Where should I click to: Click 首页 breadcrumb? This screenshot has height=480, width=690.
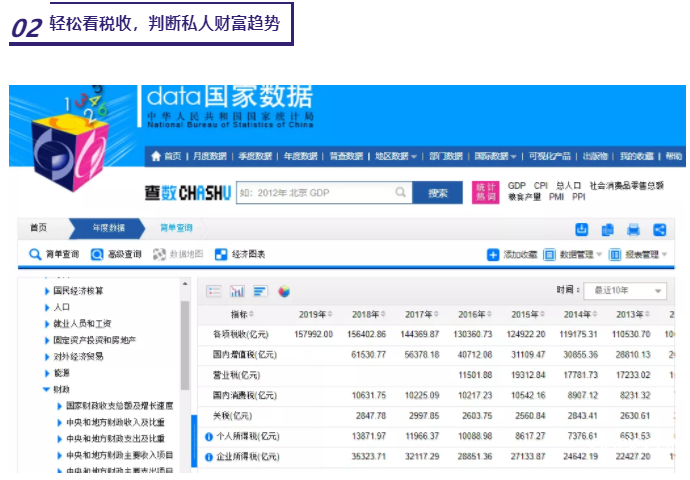[38, 227]
